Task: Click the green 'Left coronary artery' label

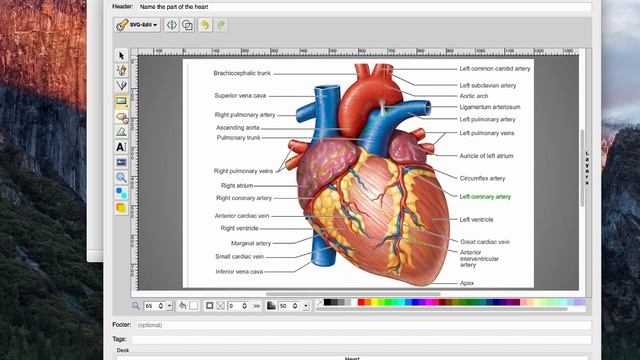Action: pos(485,197)
